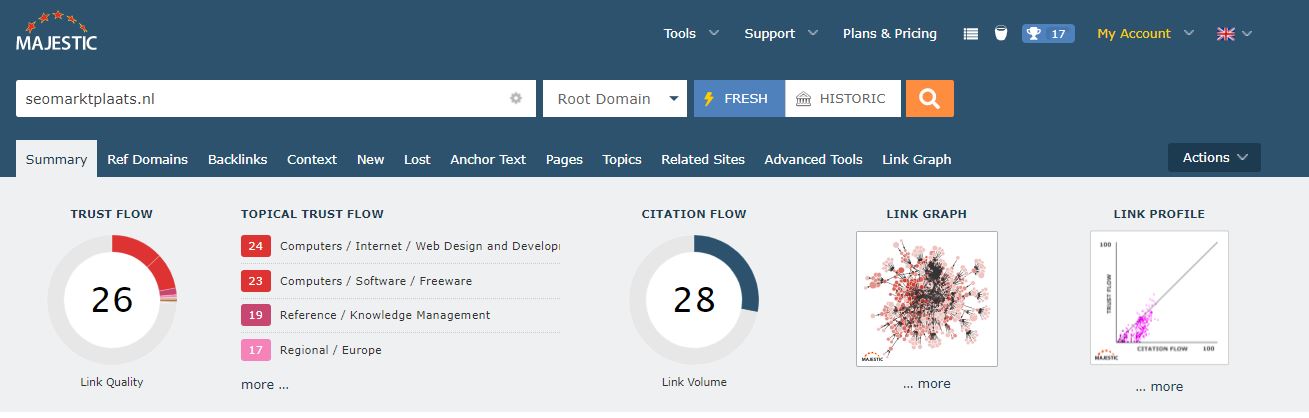
Task: Click the orange magnifier search button
Action: [930, 99]
